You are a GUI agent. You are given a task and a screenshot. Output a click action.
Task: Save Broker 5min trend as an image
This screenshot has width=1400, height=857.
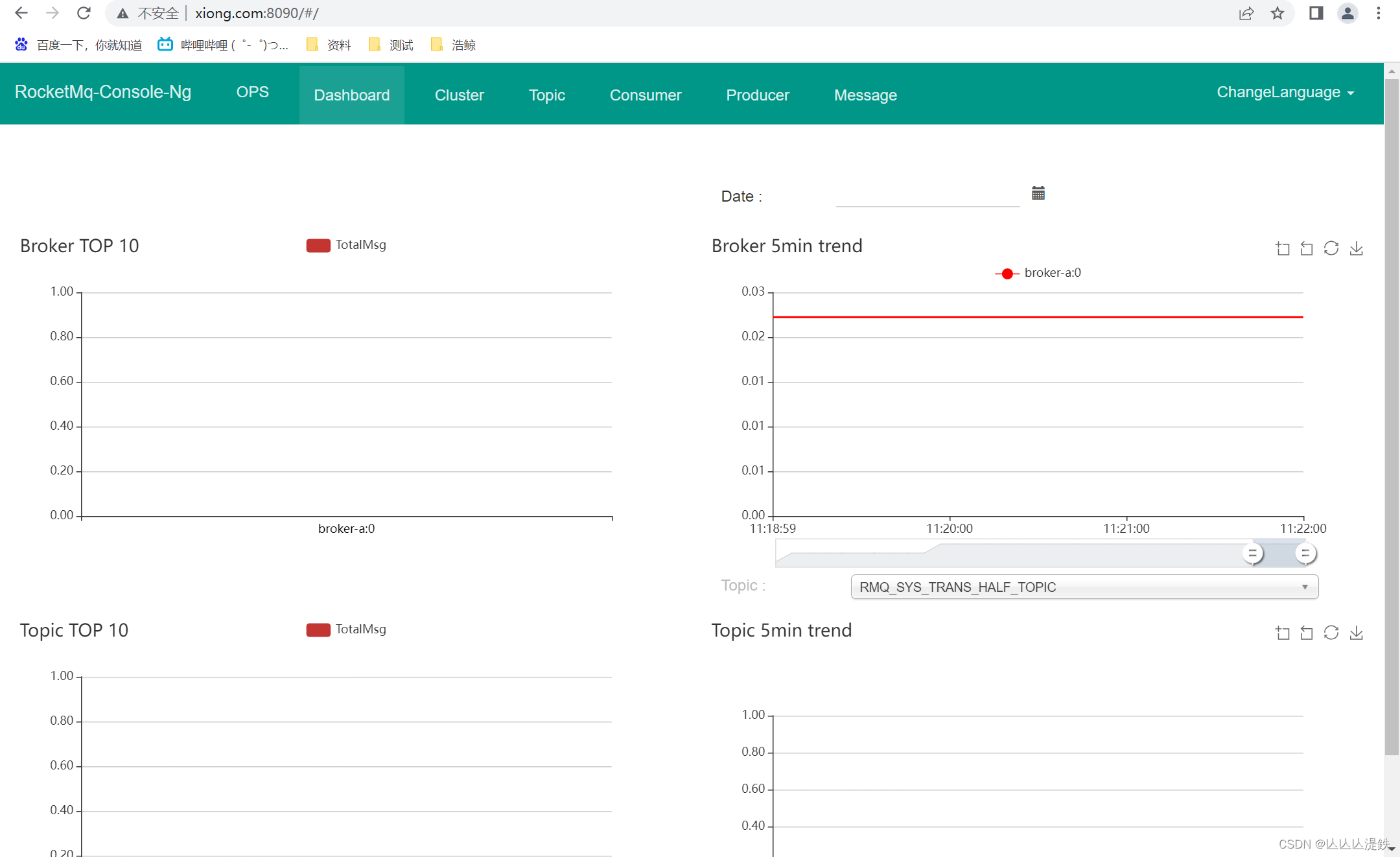[1356, 248]
